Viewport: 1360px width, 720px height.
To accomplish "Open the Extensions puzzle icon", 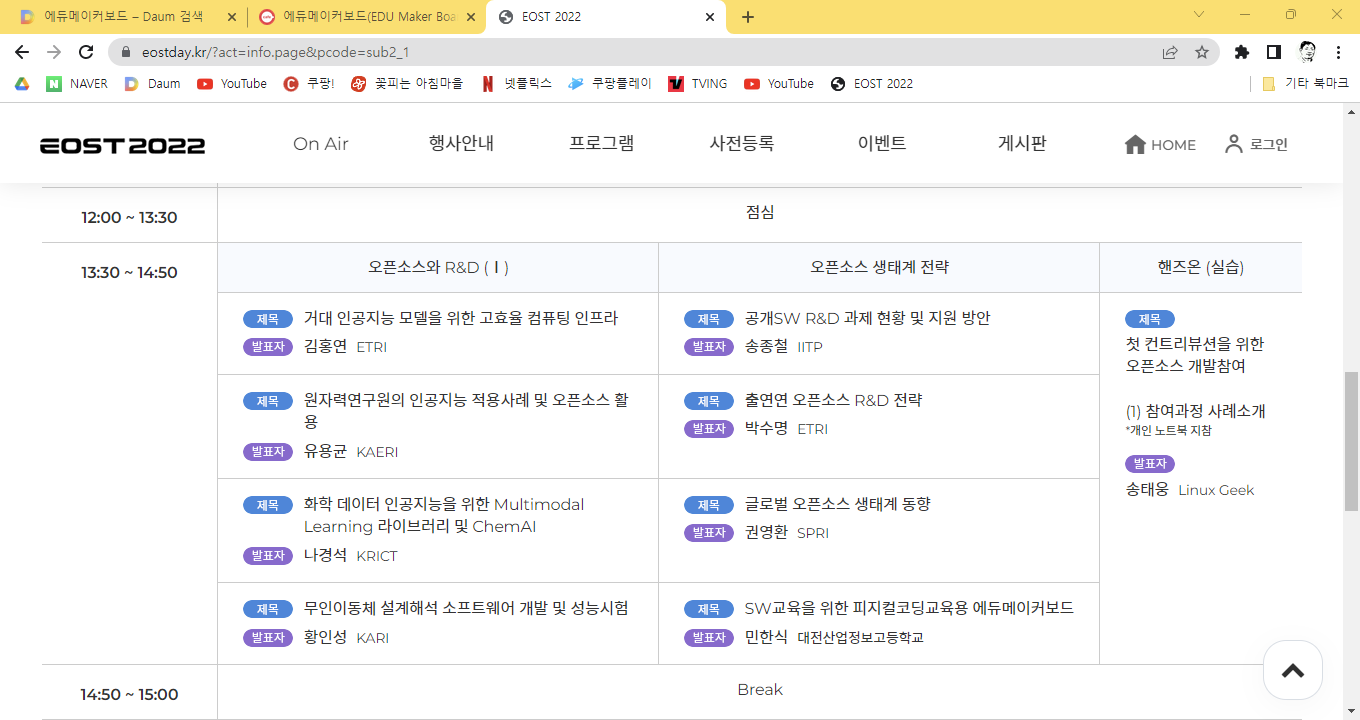I will (x=1242, y=52).
